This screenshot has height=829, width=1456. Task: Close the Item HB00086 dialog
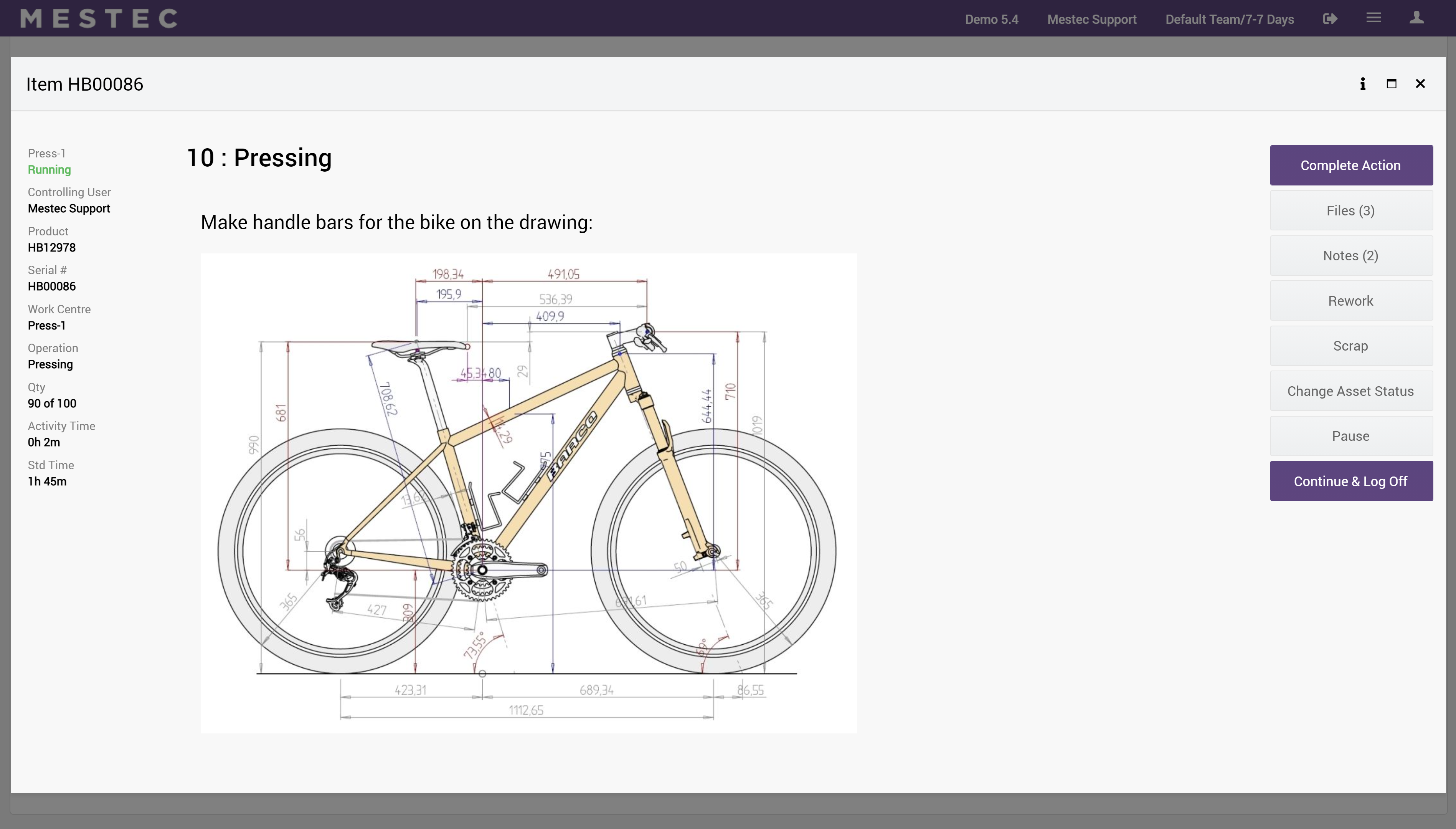[x=1420, y=84]
